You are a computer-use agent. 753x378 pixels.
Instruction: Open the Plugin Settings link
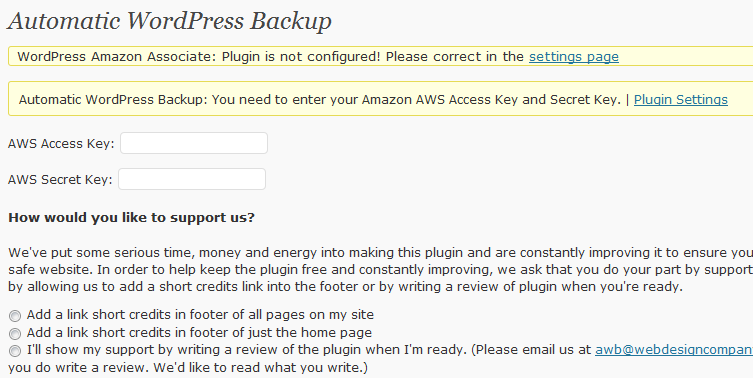tap(680, 99)
